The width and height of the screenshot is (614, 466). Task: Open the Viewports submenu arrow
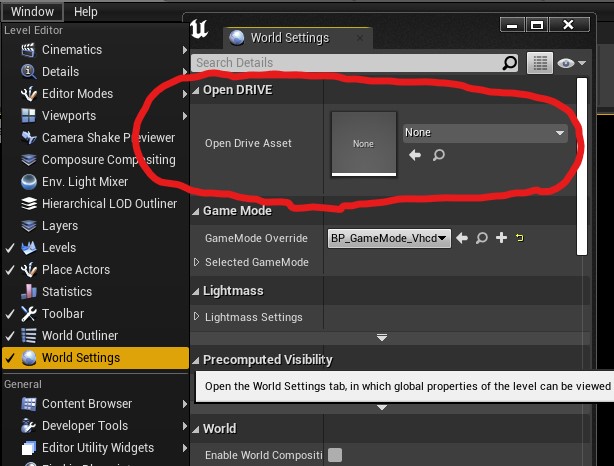click(x=184, y=116)
